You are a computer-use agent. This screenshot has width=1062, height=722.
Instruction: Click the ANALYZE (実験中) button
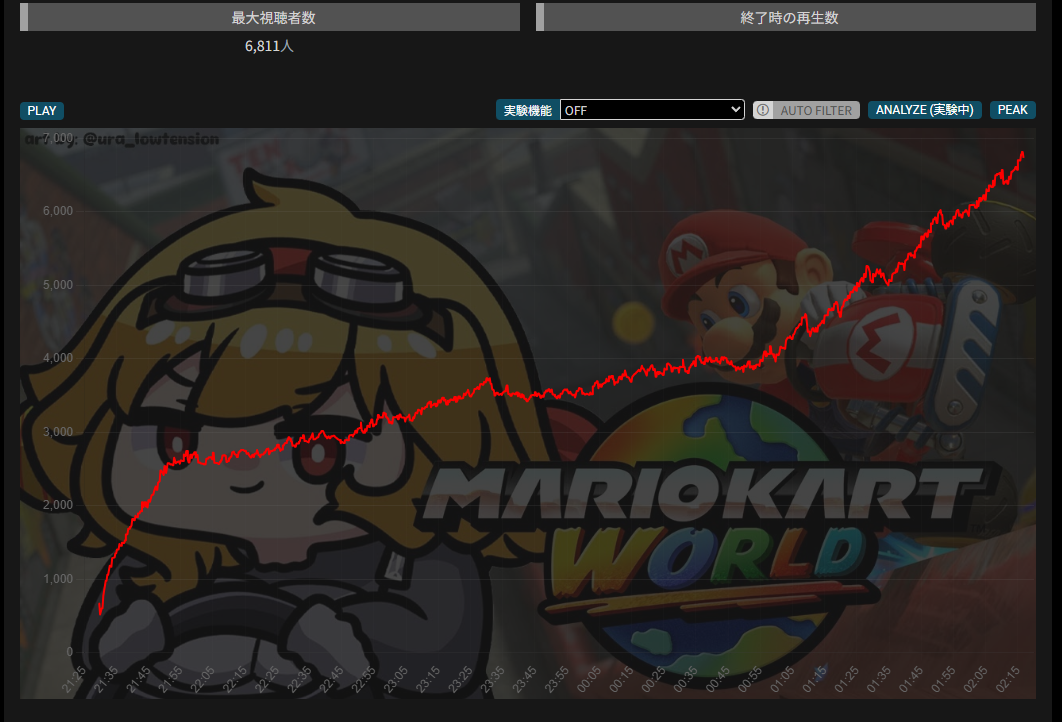925,110
